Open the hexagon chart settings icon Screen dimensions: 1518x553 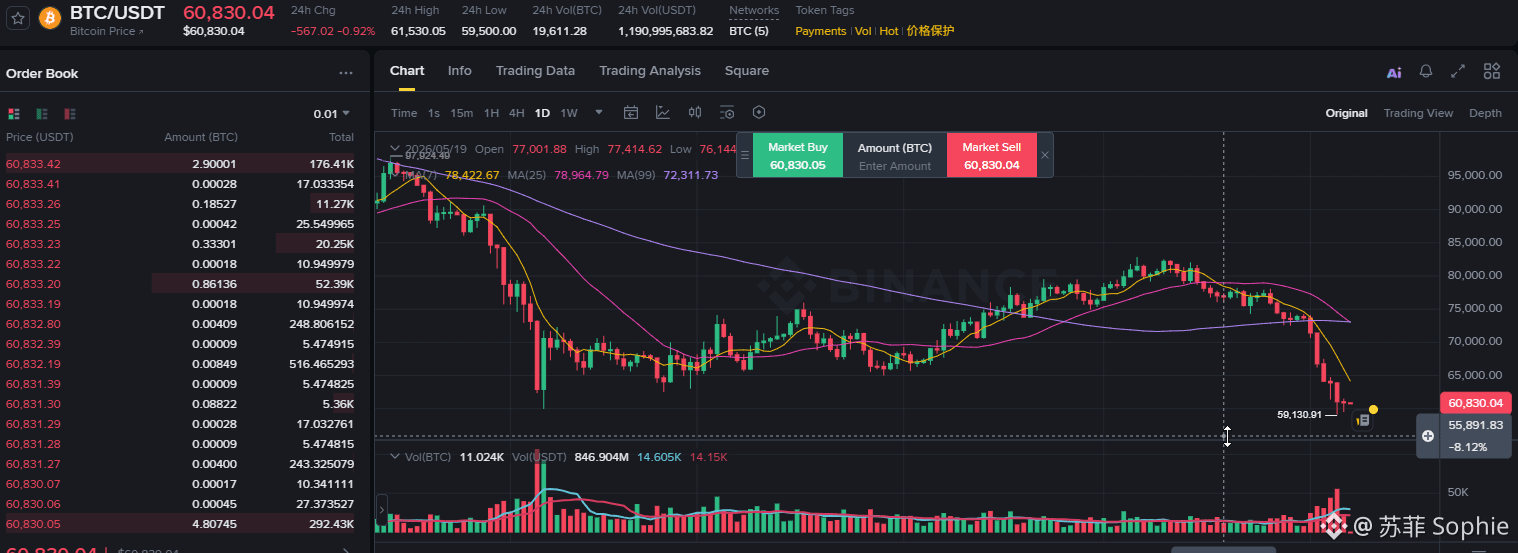pyautogui.click(x=759, y=112)
